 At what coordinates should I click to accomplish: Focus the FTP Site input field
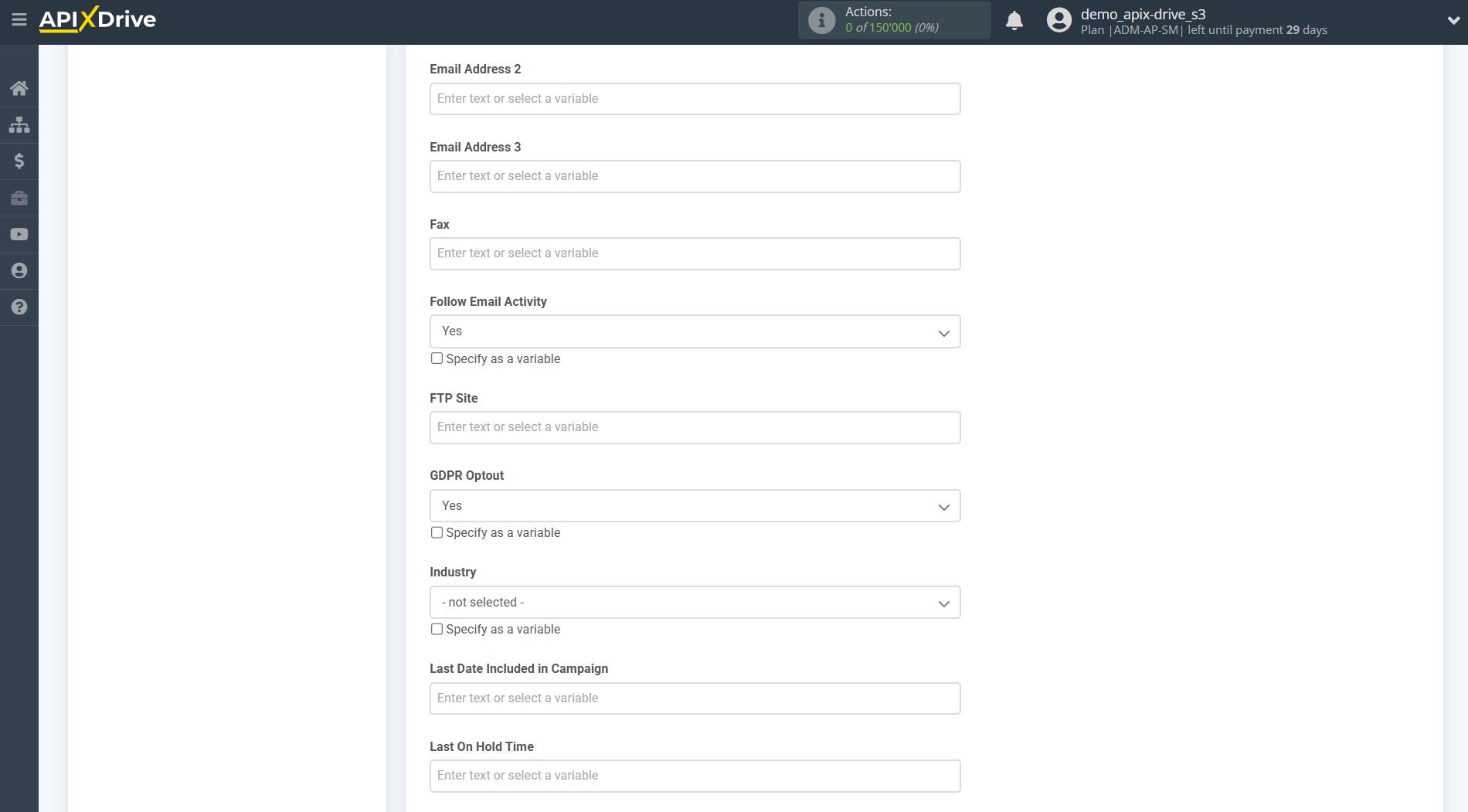click(695, 427)
